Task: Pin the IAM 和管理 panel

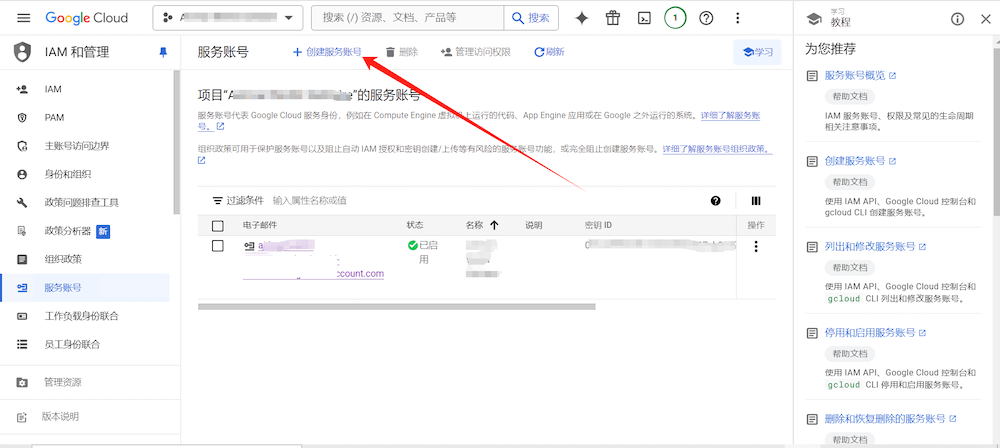Action: coord(164,52)
